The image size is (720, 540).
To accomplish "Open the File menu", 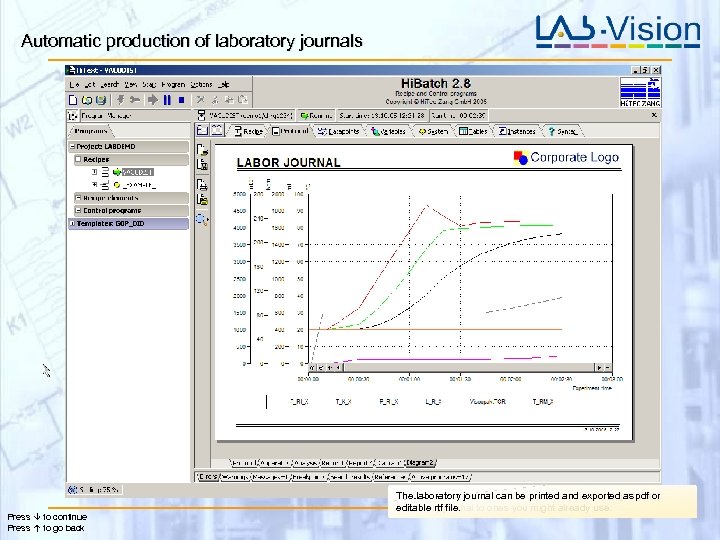I will (x=74, y=84).
